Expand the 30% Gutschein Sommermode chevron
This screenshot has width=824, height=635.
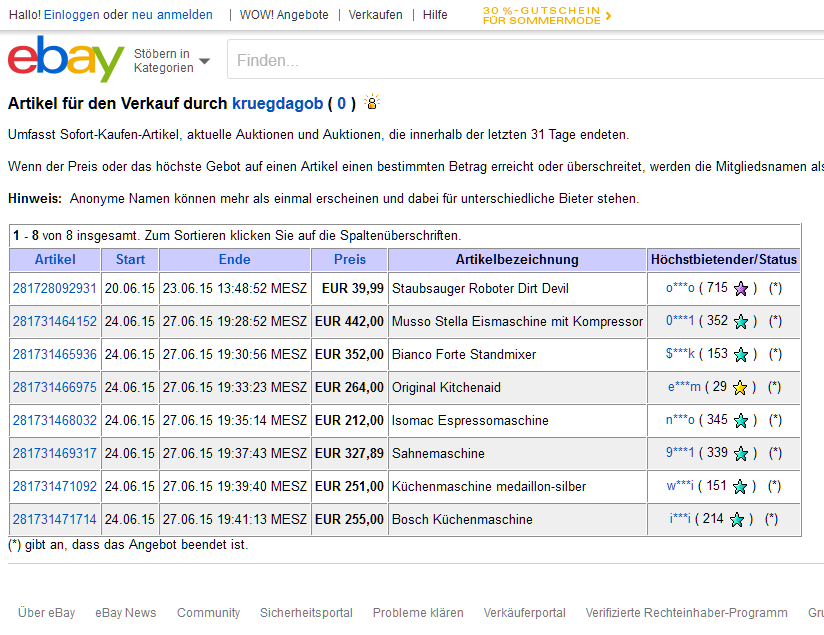coord(609,15)
